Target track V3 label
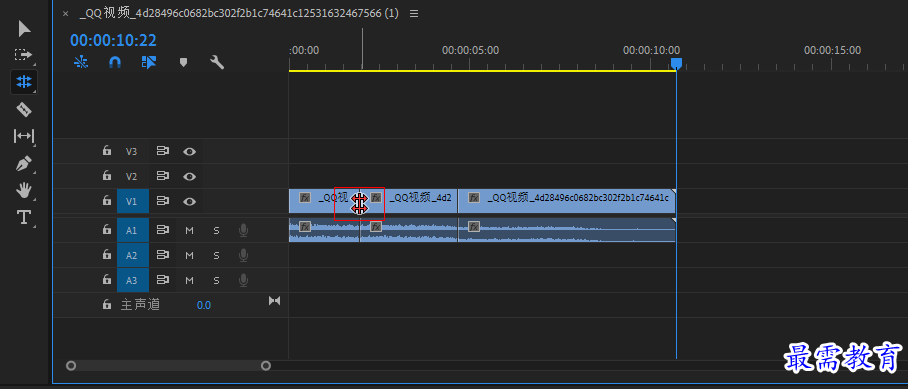Image resolution: width=908 pixels, height=389 pixels. (132, 152)
